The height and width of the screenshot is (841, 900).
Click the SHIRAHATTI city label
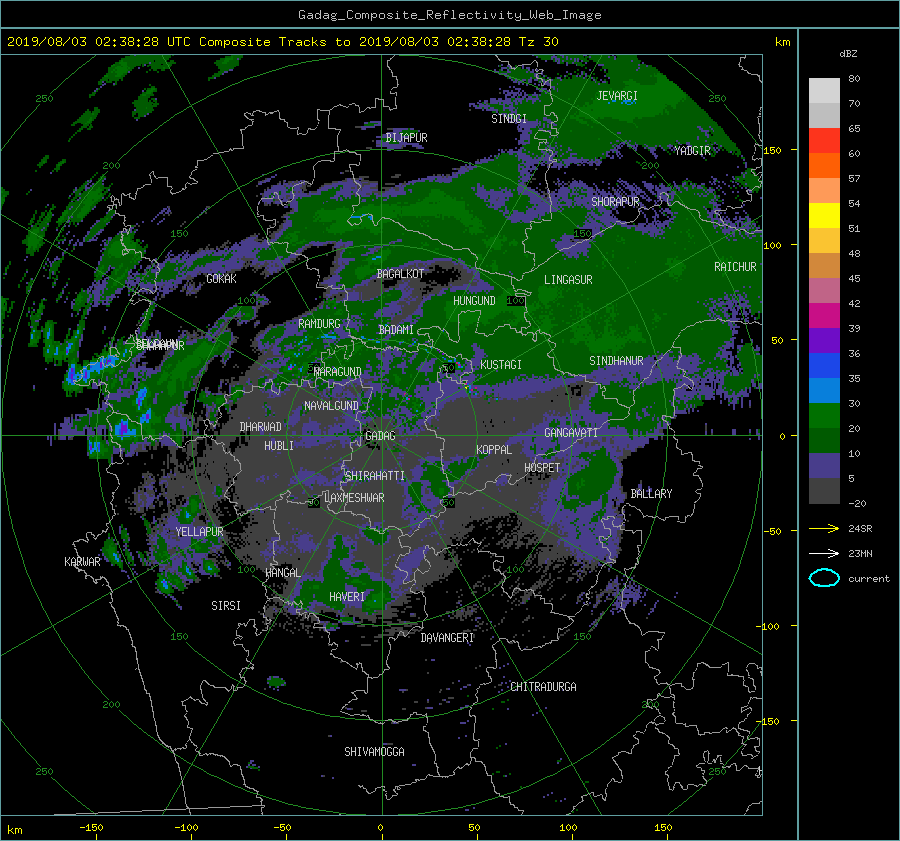375,476
